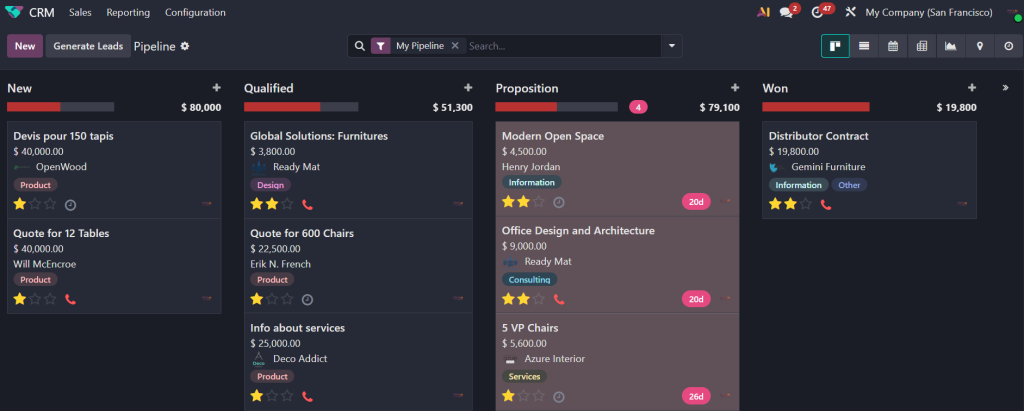Switch to Calendar view
This screenshot has width=1024, height=411.
click(x=893, y=46)
